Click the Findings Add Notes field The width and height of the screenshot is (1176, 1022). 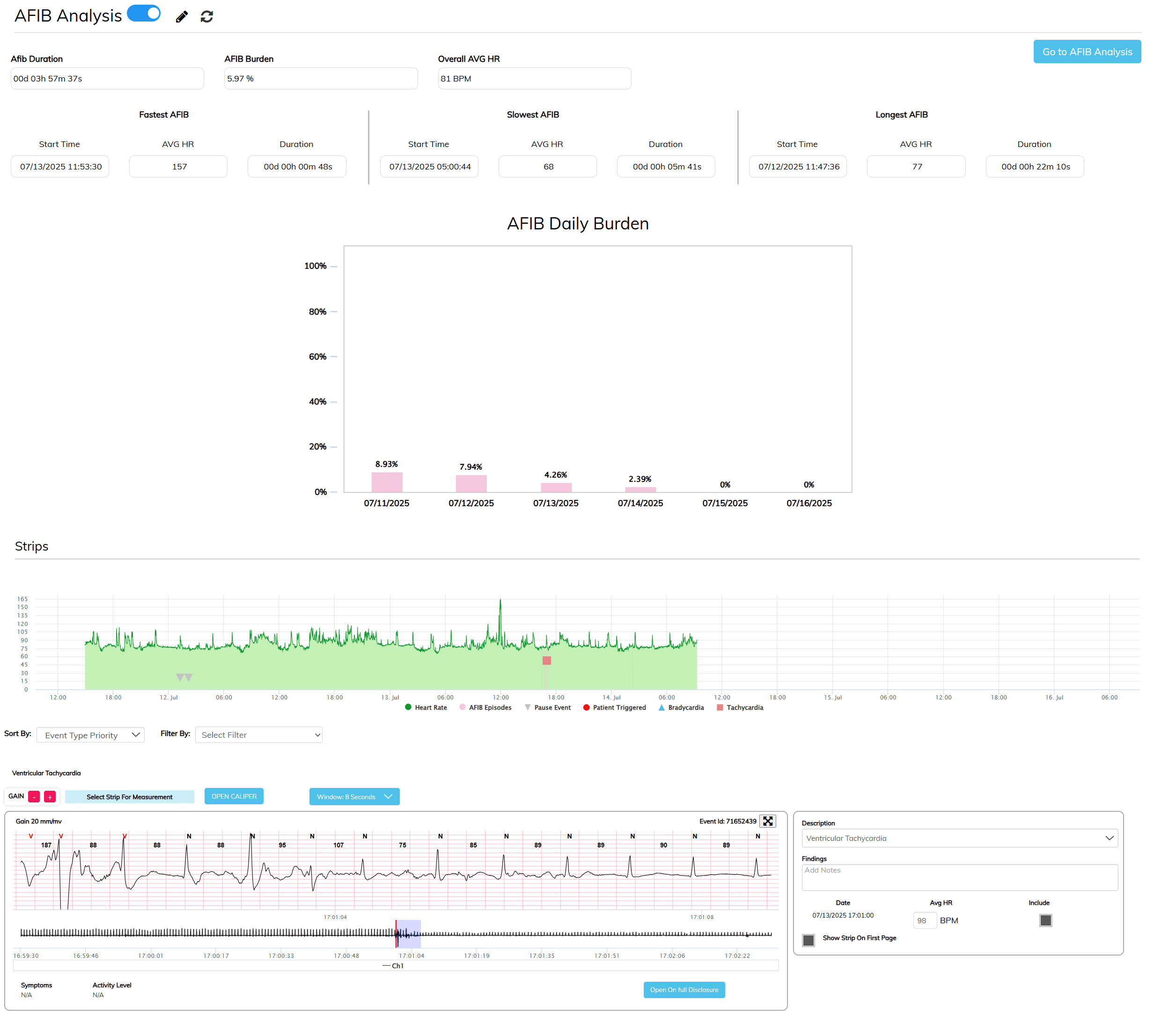[959, 877]
